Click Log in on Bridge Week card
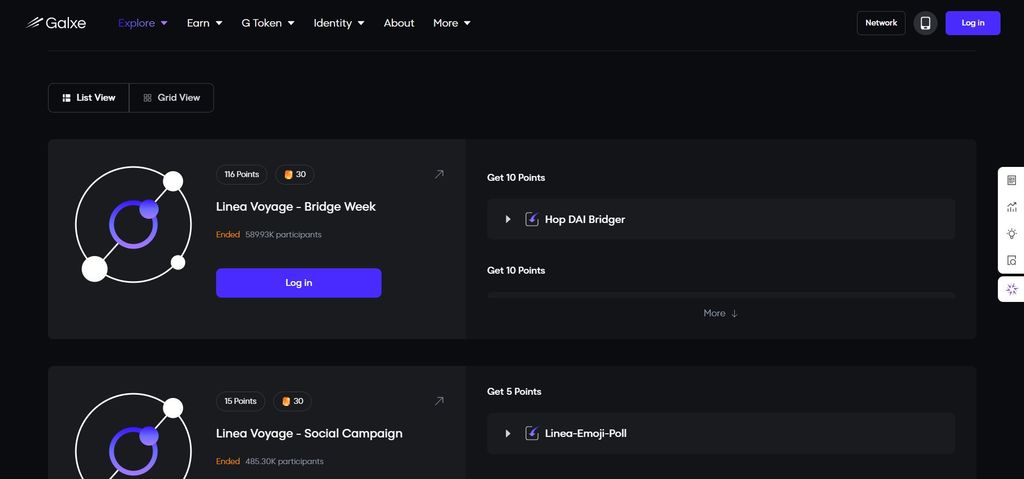Viewport: 1024px width, 479px height. [x=298, y=283]
